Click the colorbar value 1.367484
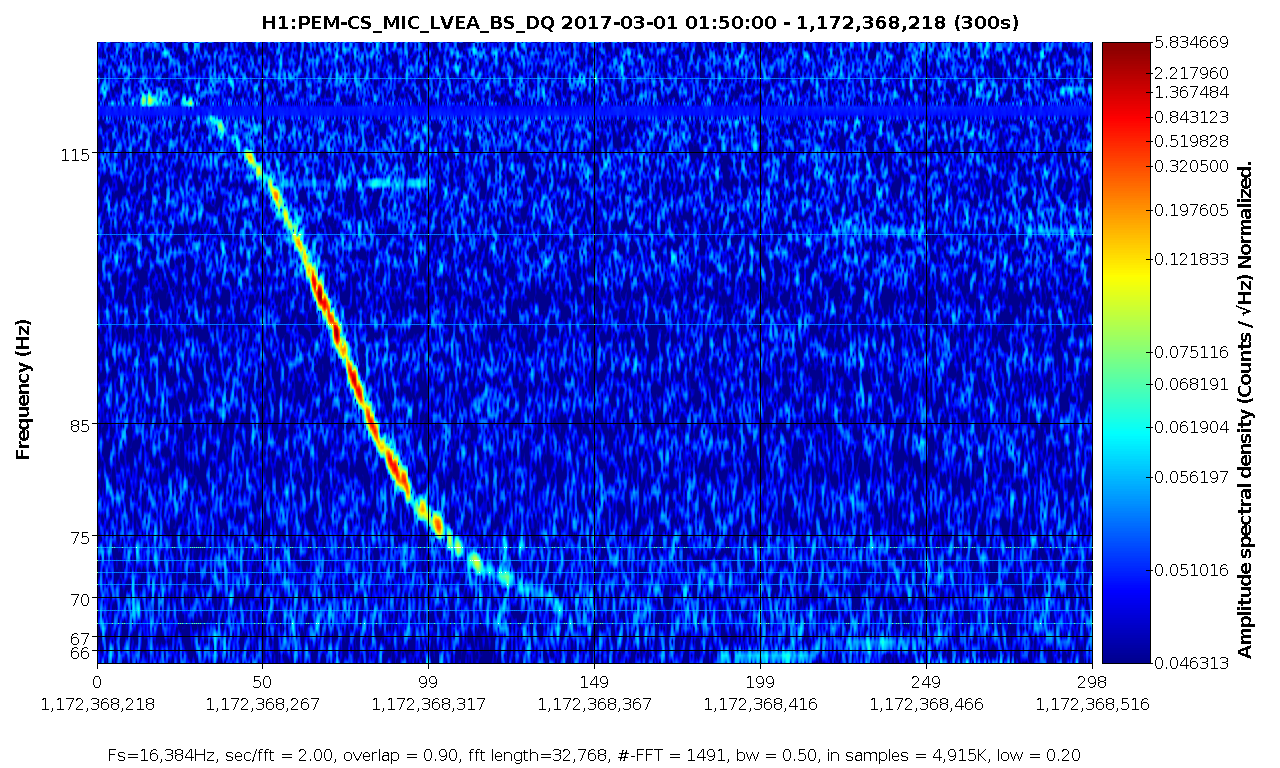Viewport: 1280px width, 768px height. tap(1190, 92)
